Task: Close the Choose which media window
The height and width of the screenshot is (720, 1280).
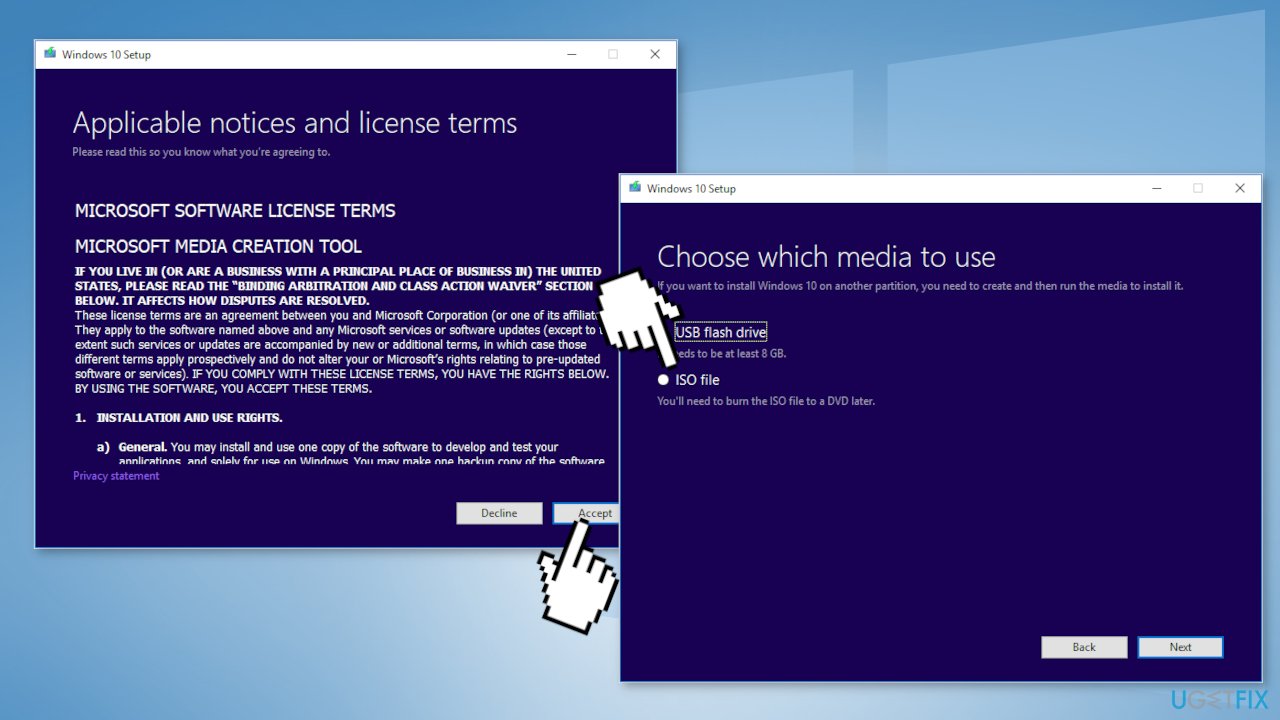Action: coord(1240,188)
